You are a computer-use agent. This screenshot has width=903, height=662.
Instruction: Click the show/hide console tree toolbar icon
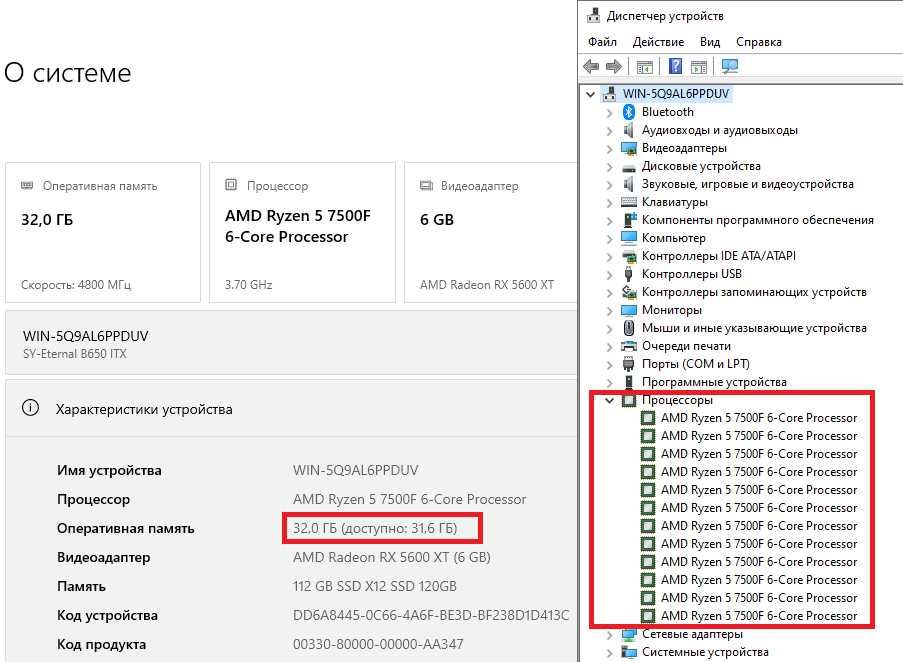(644, 67)
